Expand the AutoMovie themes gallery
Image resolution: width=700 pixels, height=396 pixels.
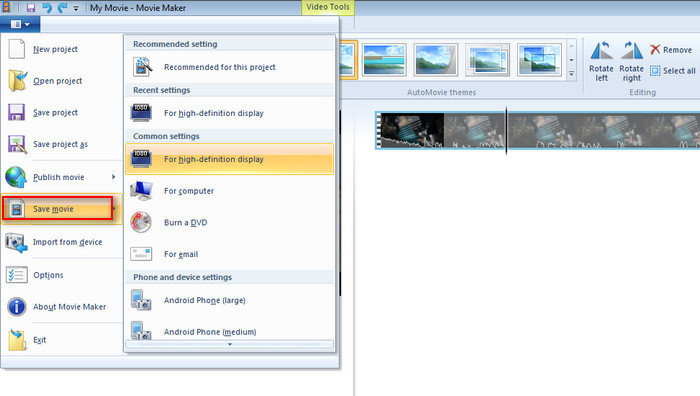pos(571,74)
